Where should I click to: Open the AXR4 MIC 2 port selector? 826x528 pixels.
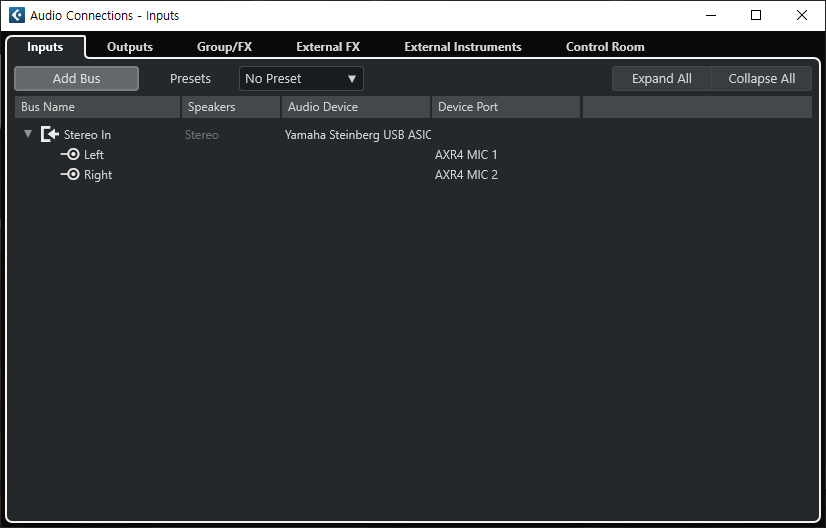click(466, 175)
